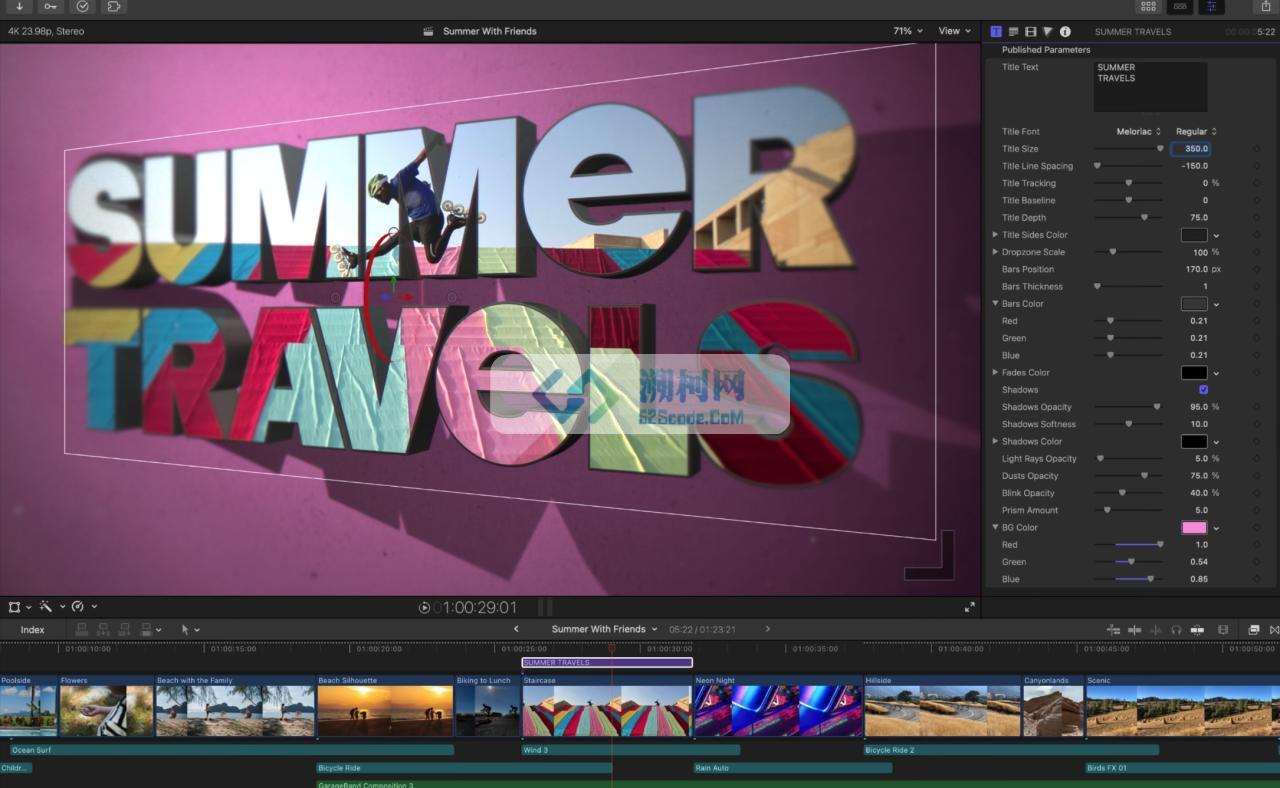The height and width of the screenshot is (788, 1280).
Task: Toggle solo headphones icon
Action: 1176,629
